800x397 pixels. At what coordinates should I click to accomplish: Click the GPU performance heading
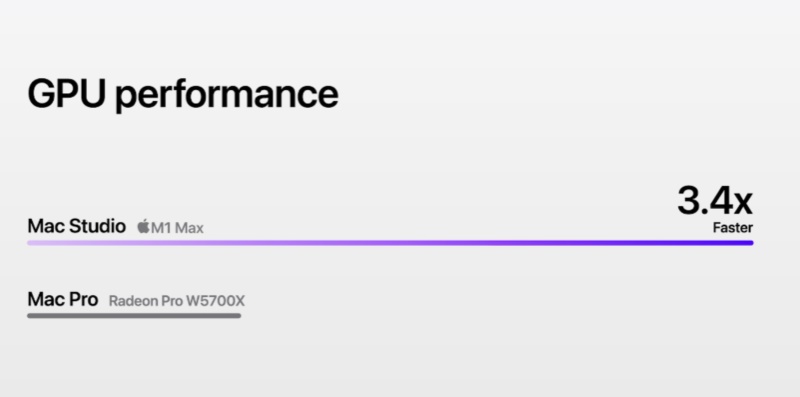click(x=183, y=94)
